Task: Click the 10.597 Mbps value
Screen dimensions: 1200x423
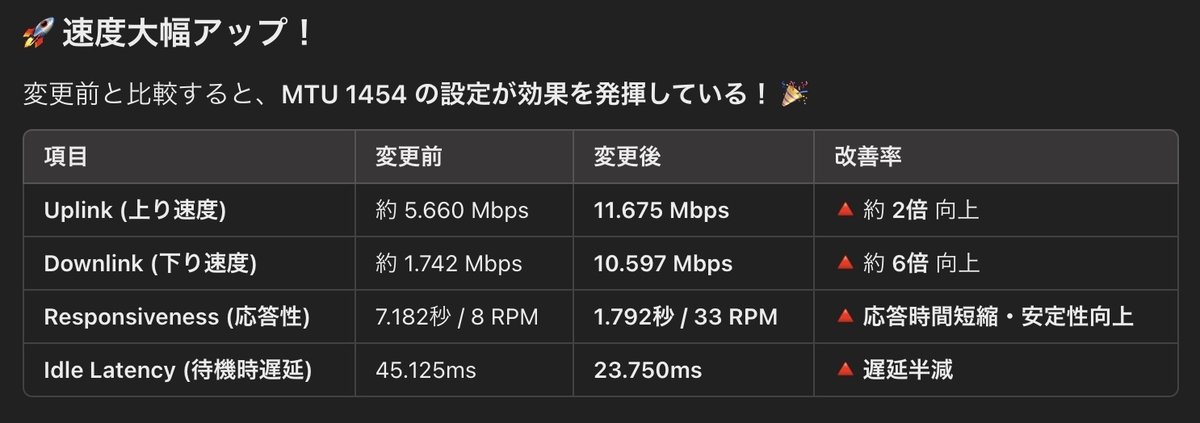Action: pyautogui.click(x=663, y=264)
